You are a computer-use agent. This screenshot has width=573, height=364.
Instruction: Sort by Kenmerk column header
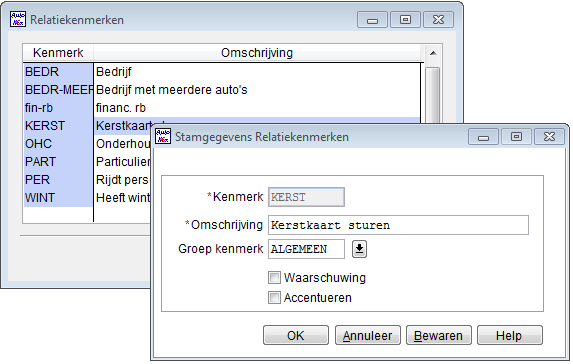coord(58,53)
